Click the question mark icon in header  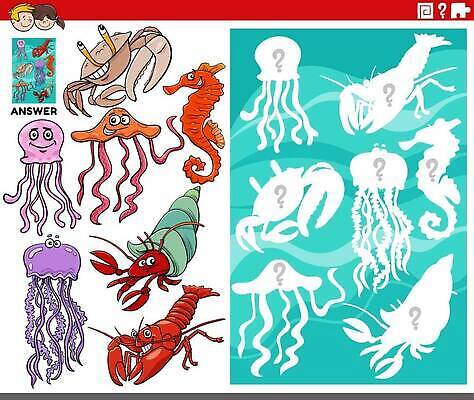[442, 11]
